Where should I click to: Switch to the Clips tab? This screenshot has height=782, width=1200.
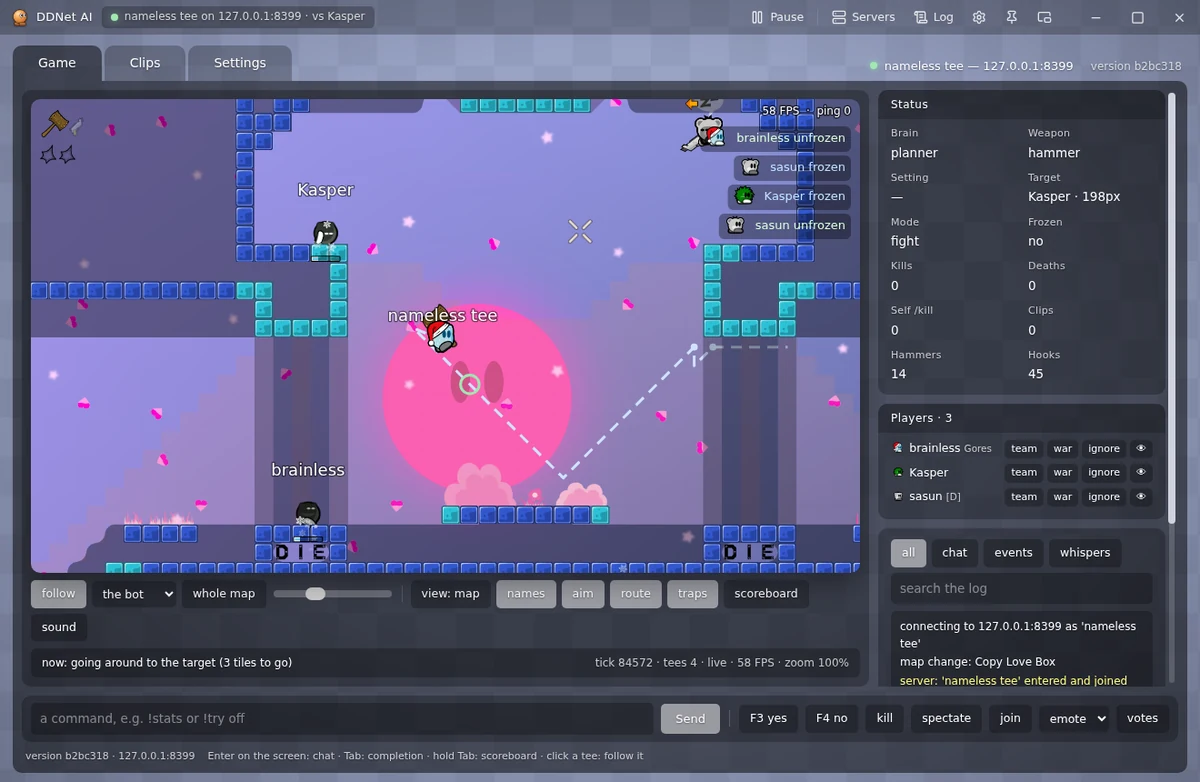tap(145, 62)
